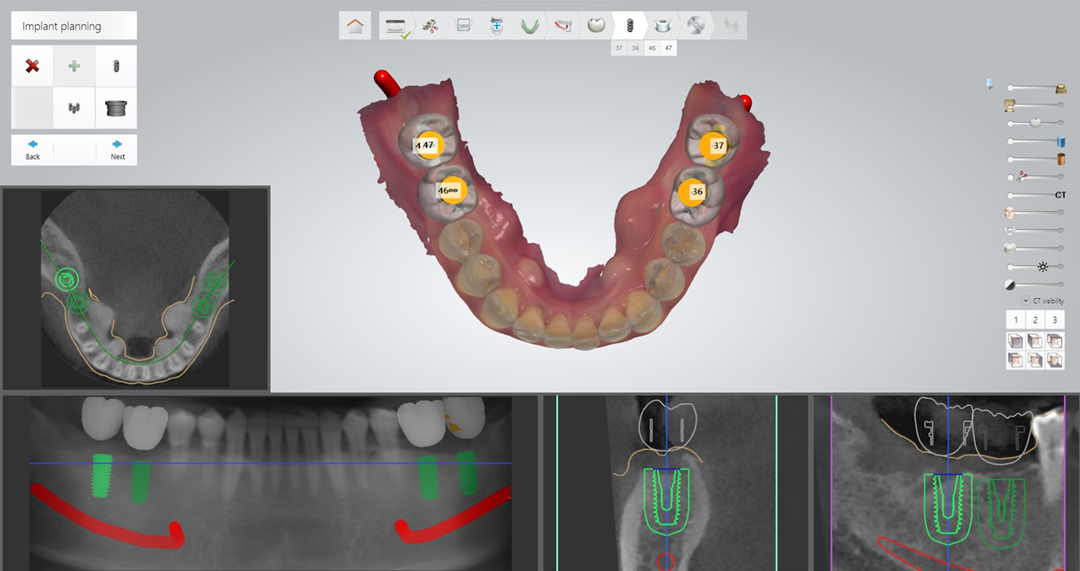Viewport: 1080px width, 571px height.
Task: Open the trim scan step with scissors icon
Action: [430, 25]
